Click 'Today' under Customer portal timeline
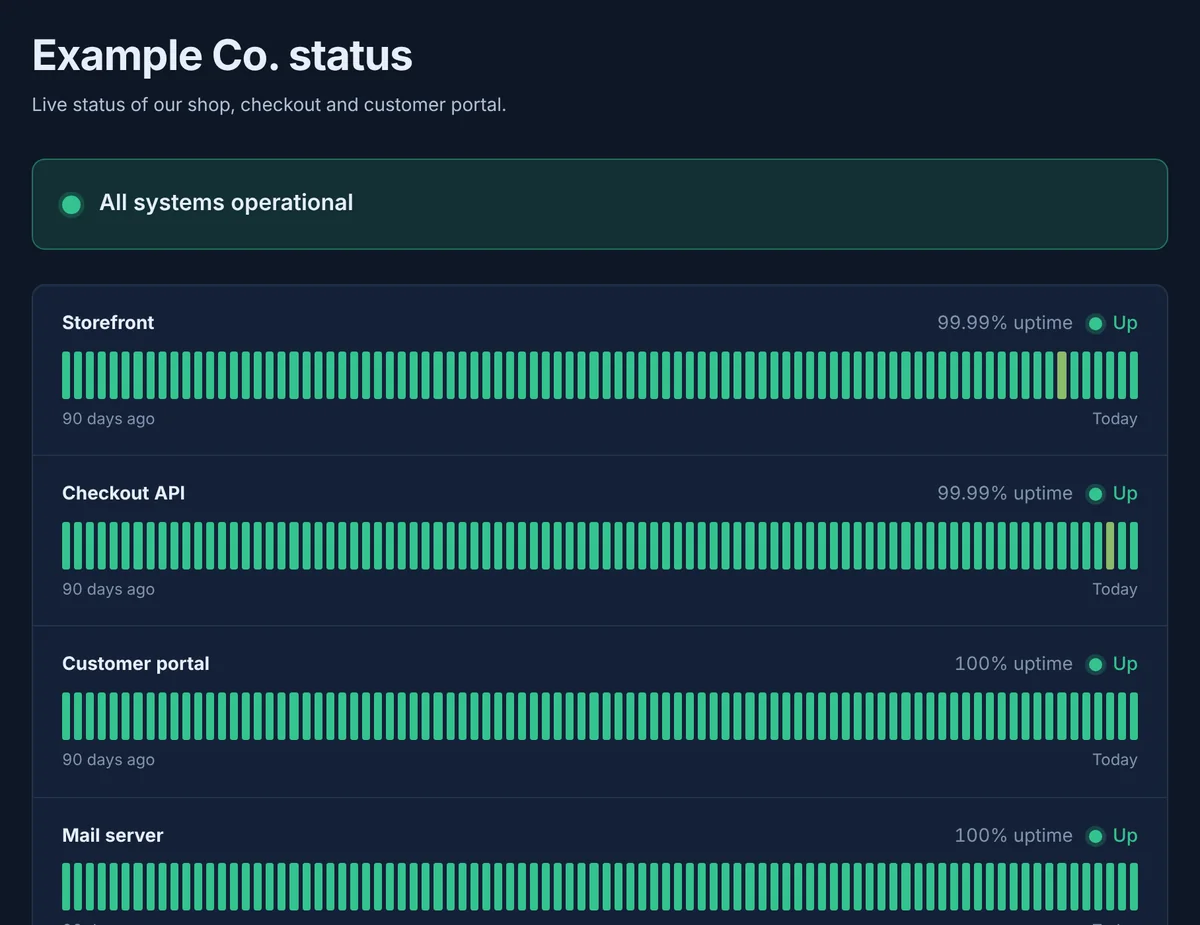 pyautogui.click(x=1115, y=760)
